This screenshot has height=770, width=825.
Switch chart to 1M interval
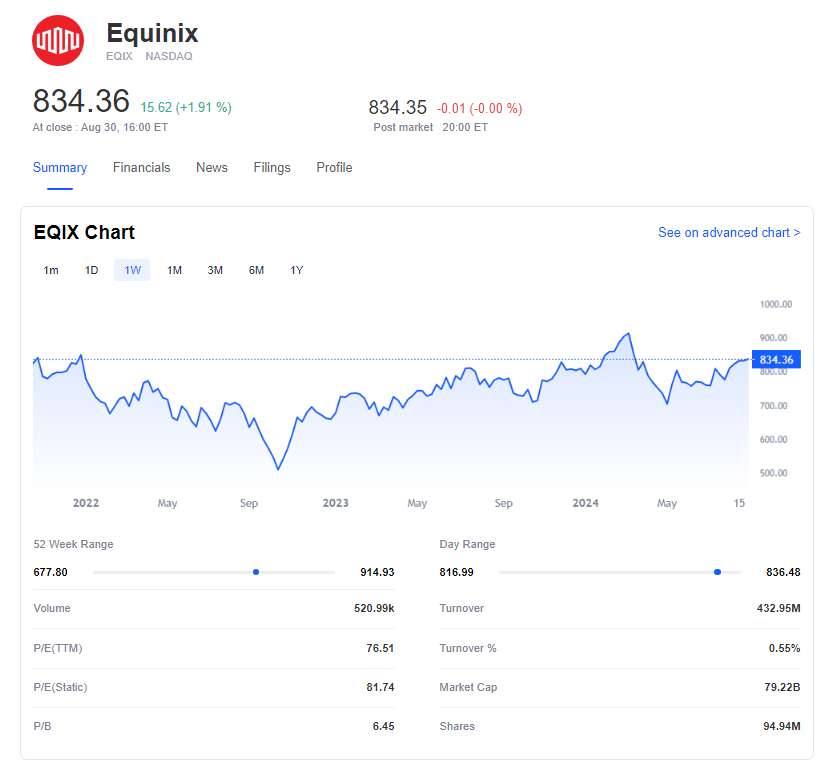tap(174, 270)
